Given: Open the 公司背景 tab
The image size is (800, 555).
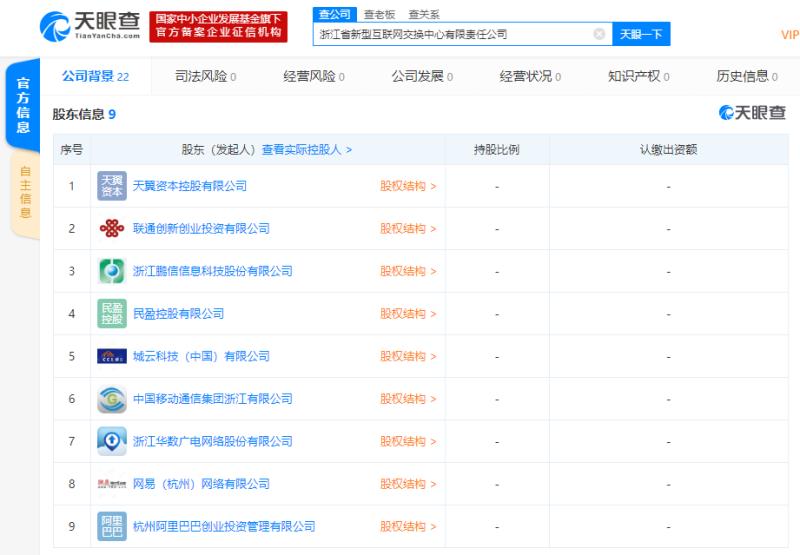Looking at the screenshot, I should pos(95,77).
